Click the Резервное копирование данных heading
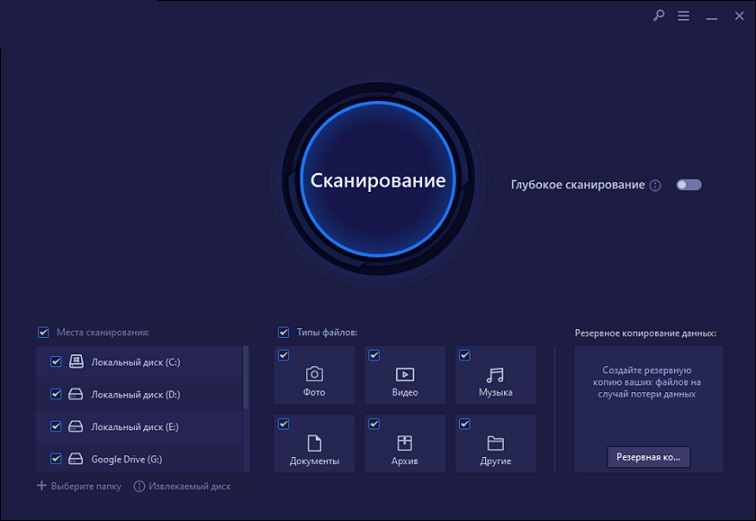The image size is (756, 521). pyautogui.click(x=646, y=333)
